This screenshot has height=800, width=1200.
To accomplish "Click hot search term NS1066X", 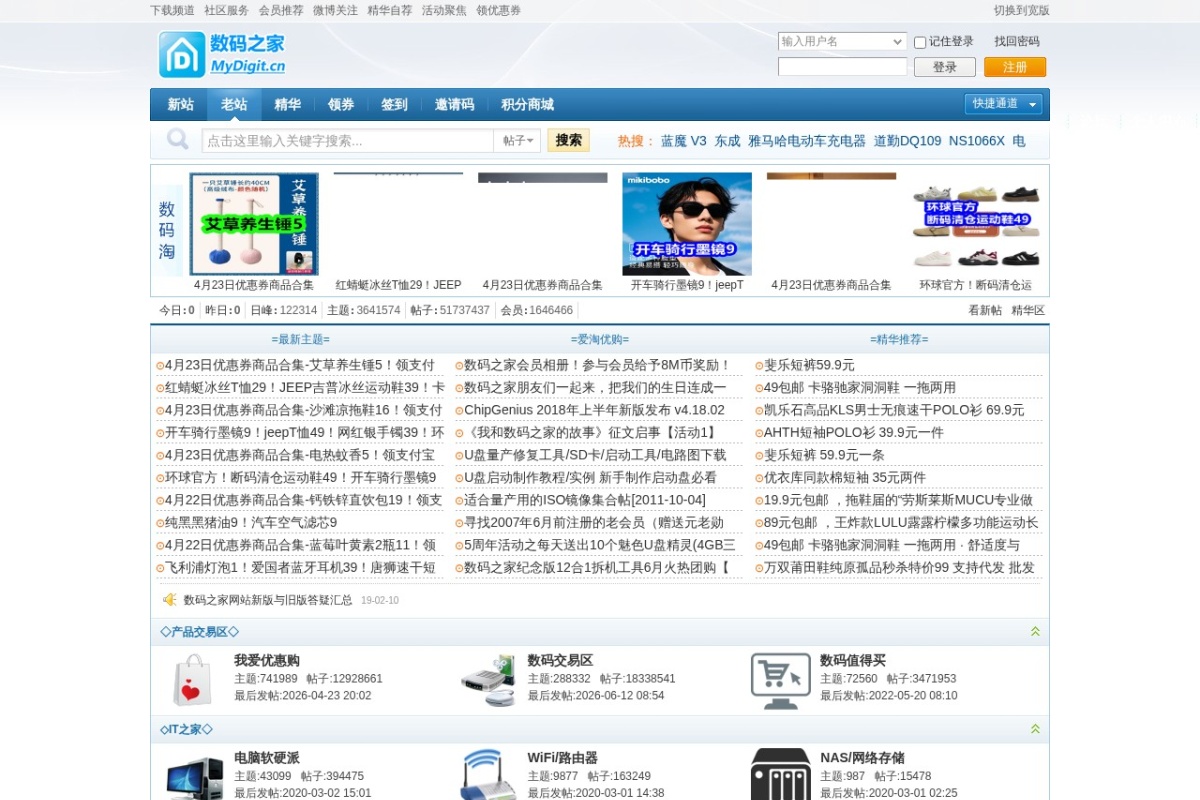I will 977,141.
